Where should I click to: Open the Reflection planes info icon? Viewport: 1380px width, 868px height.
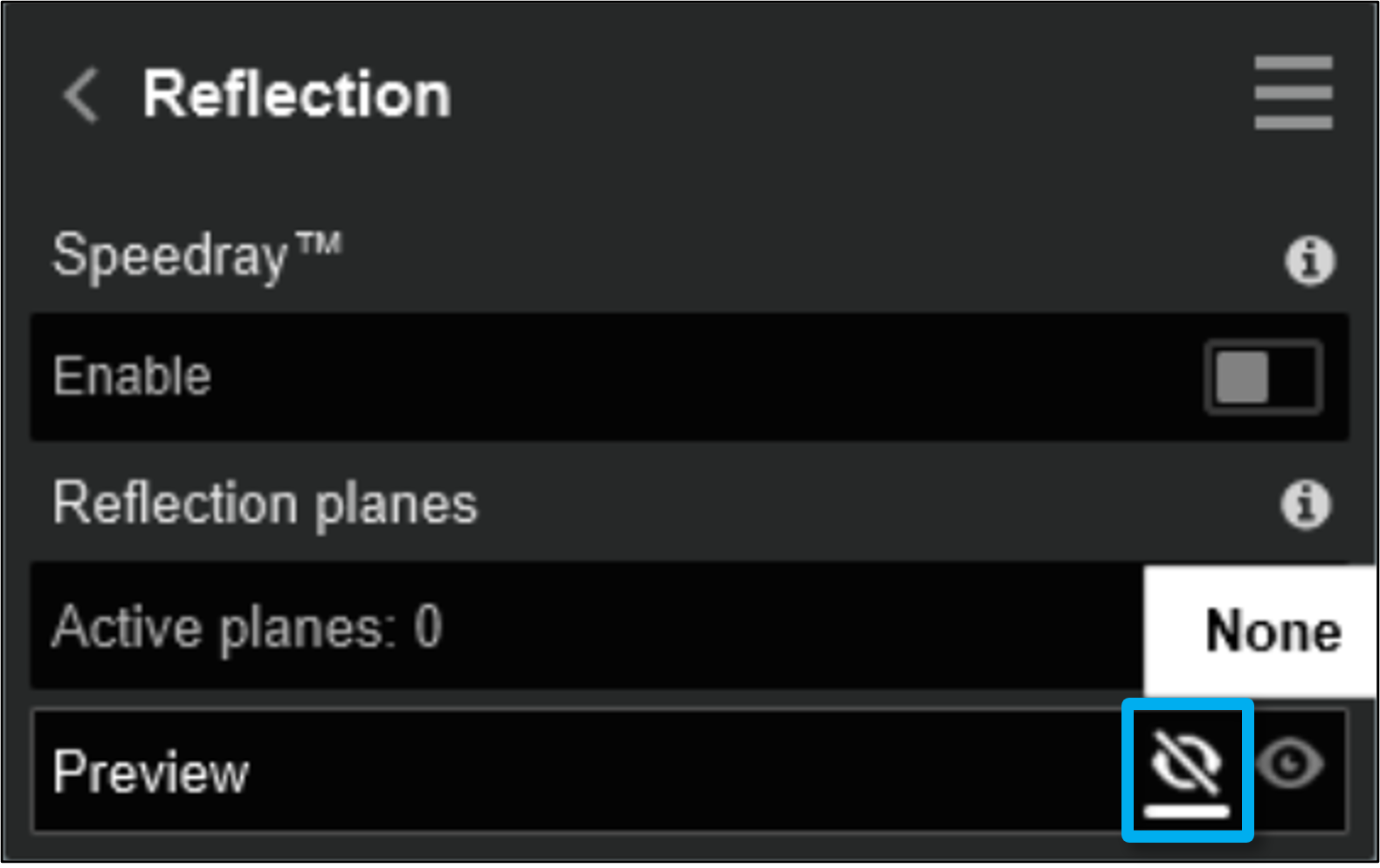(1306, 504)
